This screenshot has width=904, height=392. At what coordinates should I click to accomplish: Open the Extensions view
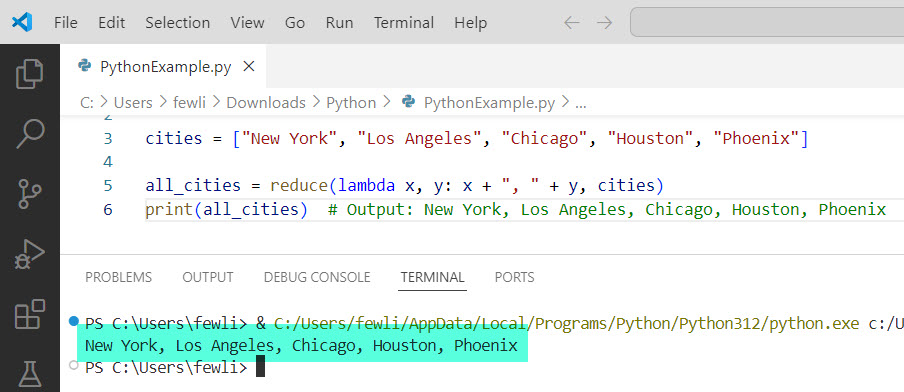click(x=29, y=315)
